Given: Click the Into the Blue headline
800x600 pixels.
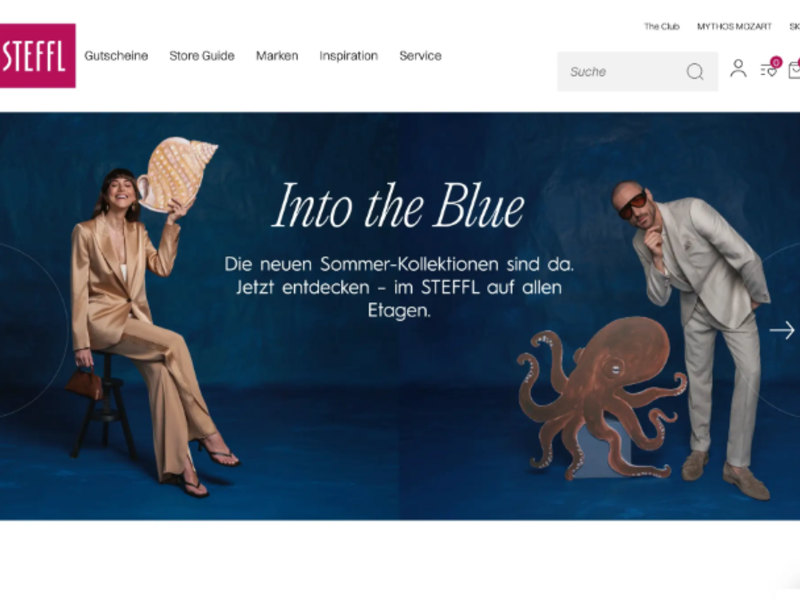Looking at the screenshot, I should (x=398, y=206).
